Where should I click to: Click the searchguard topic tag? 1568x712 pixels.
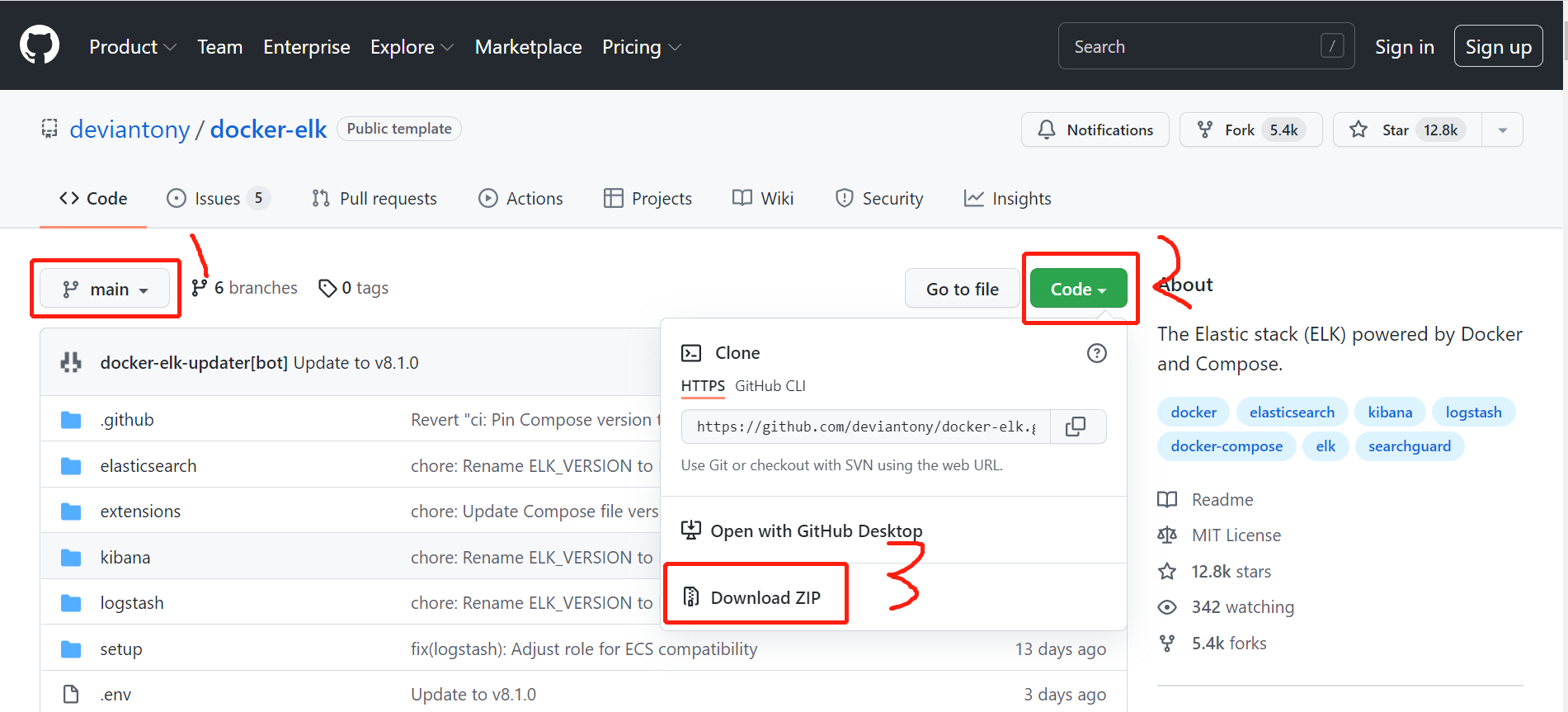[1409, 446]
